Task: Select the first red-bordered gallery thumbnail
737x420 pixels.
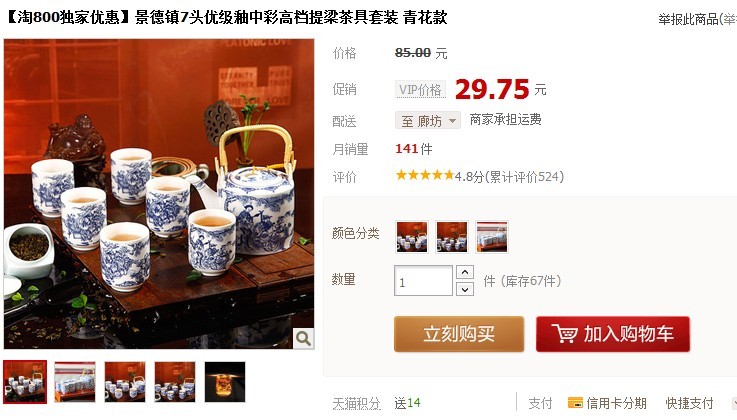Action: click(x=25, y=381)
